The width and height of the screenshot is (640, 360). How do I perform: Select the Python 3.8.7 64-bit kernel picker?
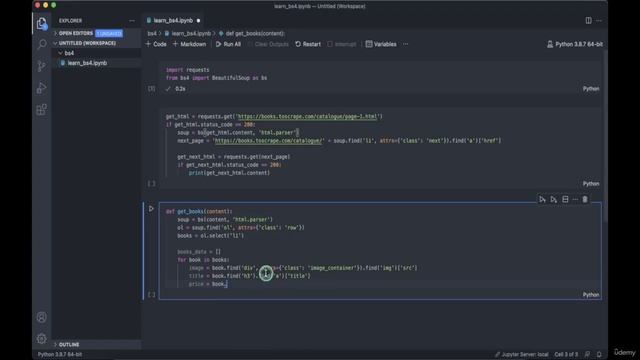(575, 44)
